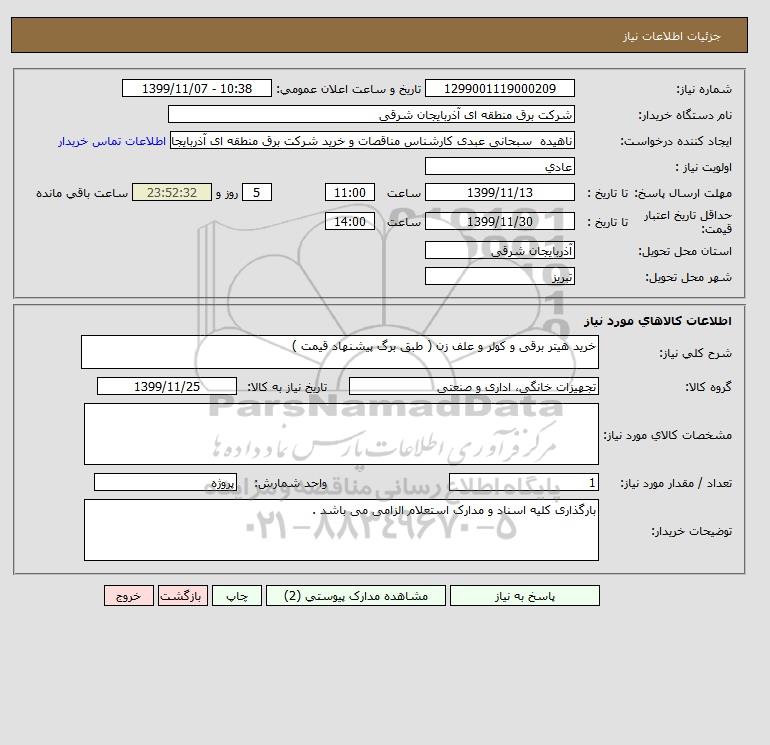Click the unit field پروژه
Screen dimensions: 770x745
(x=165, y=482)
